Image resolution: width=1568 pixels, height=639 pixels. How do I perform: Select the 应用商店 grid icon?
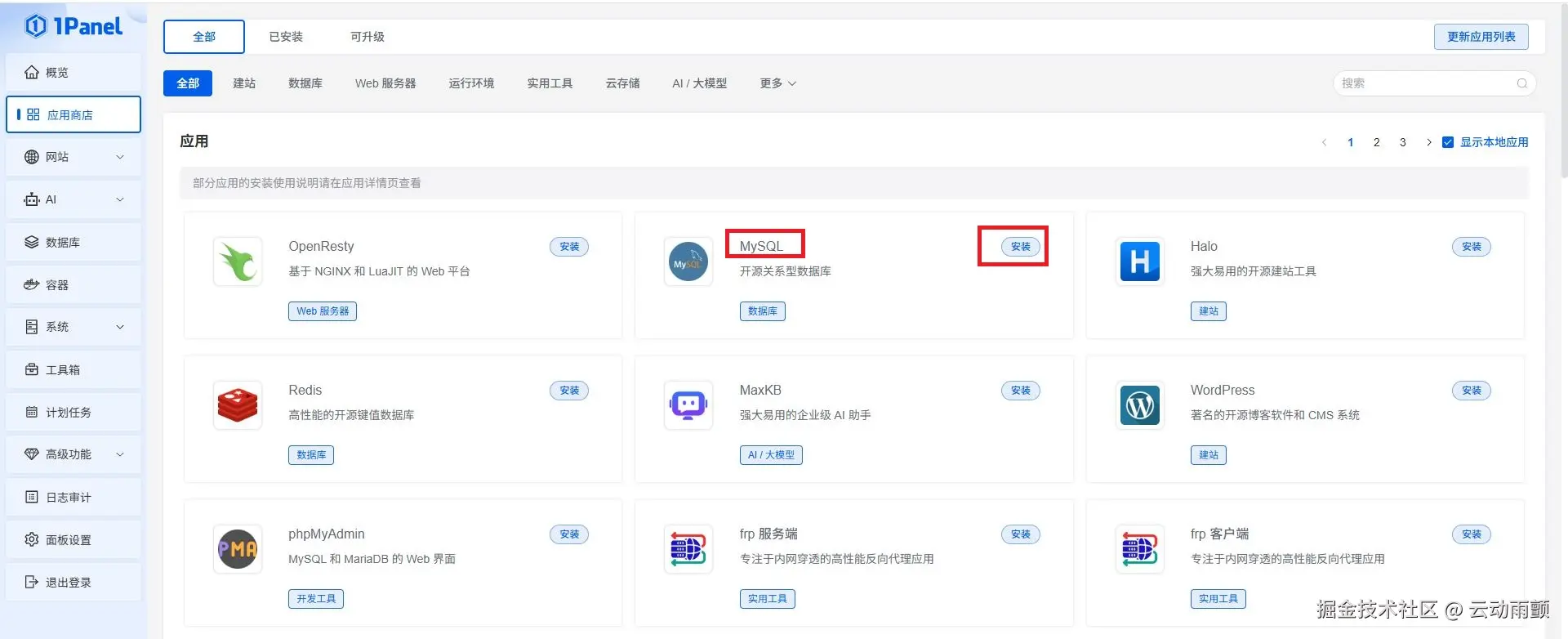click(33, 114)
